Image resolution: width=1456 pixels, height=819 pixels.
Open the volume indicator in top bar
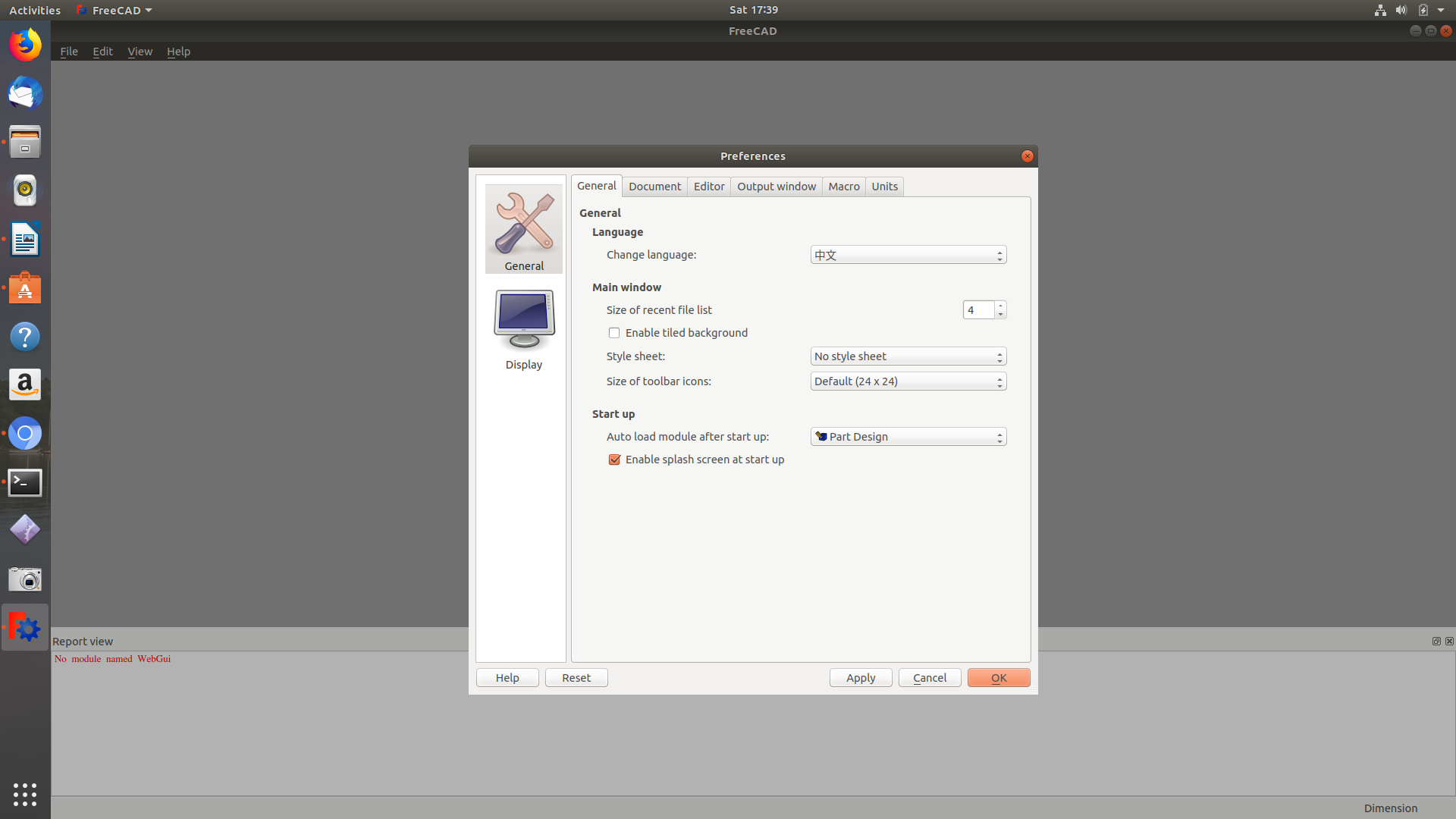1401,10
